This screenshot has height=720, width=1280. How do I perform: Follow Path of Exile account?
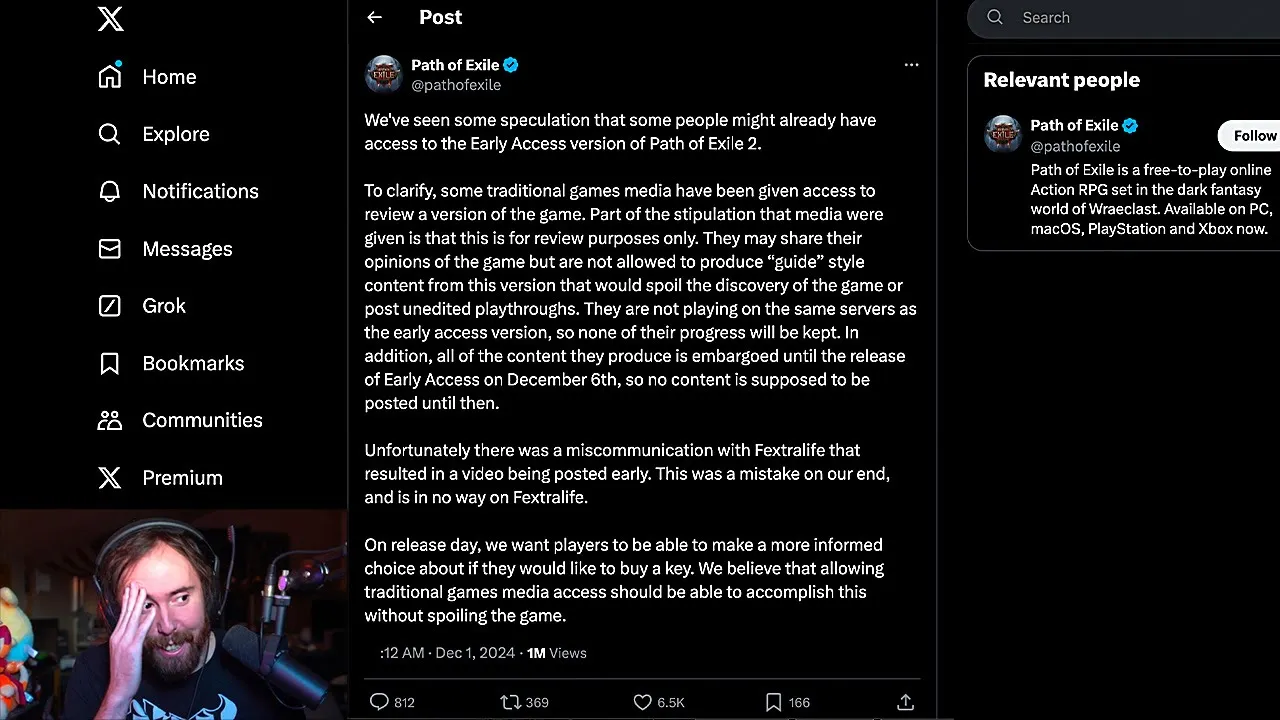tap(1254, 135)
